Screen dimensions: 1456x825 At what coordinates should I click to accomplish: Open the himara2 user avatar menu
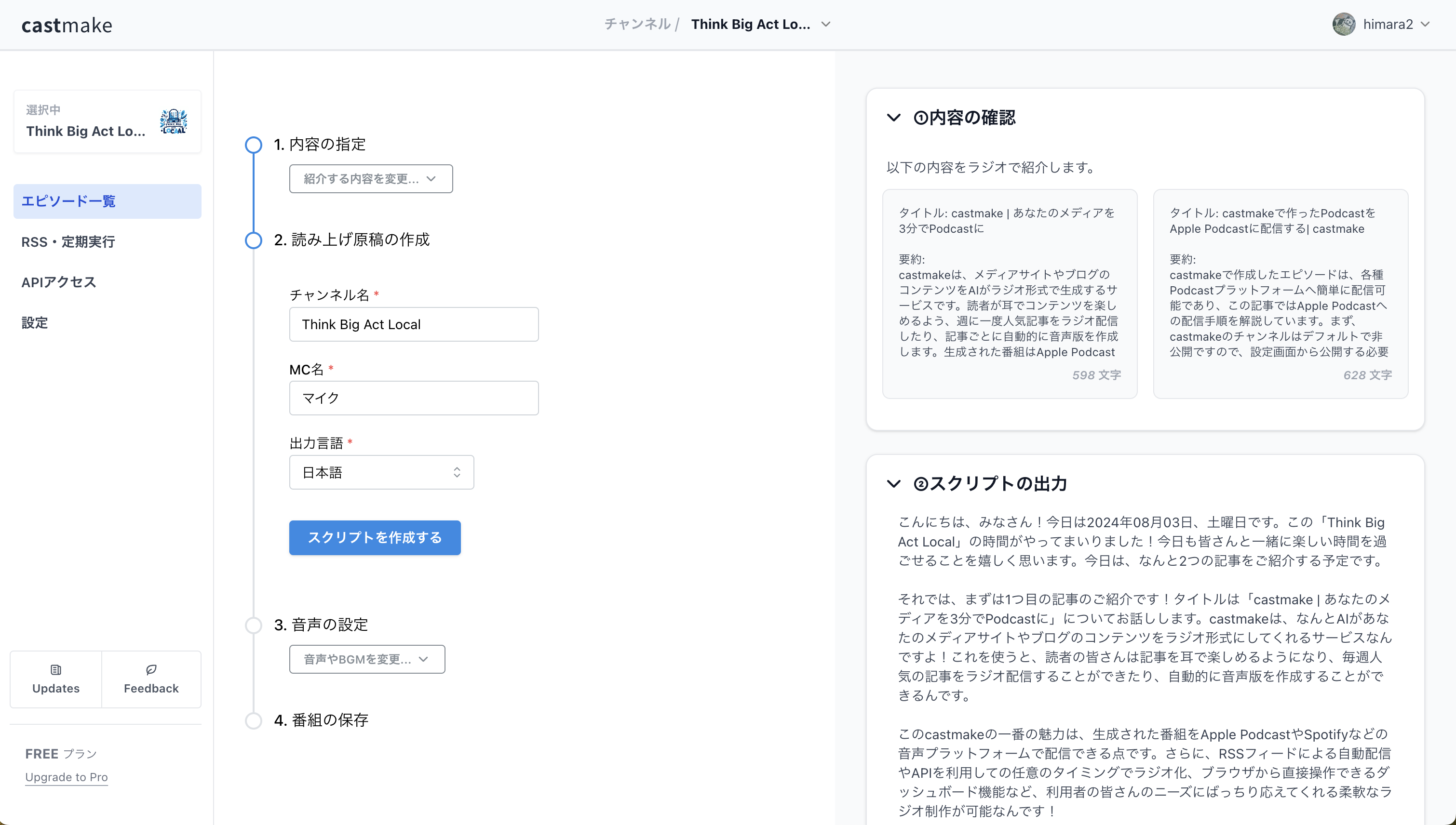tap(1343, 25)
